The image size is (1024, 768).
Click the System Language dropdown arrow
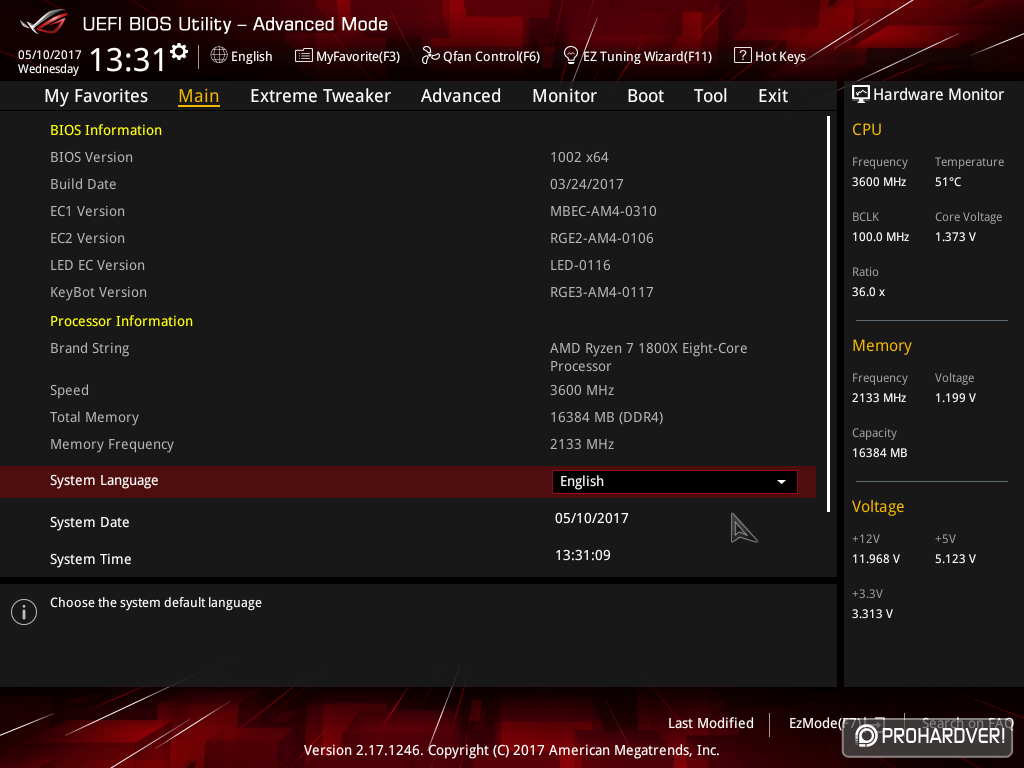781,482
